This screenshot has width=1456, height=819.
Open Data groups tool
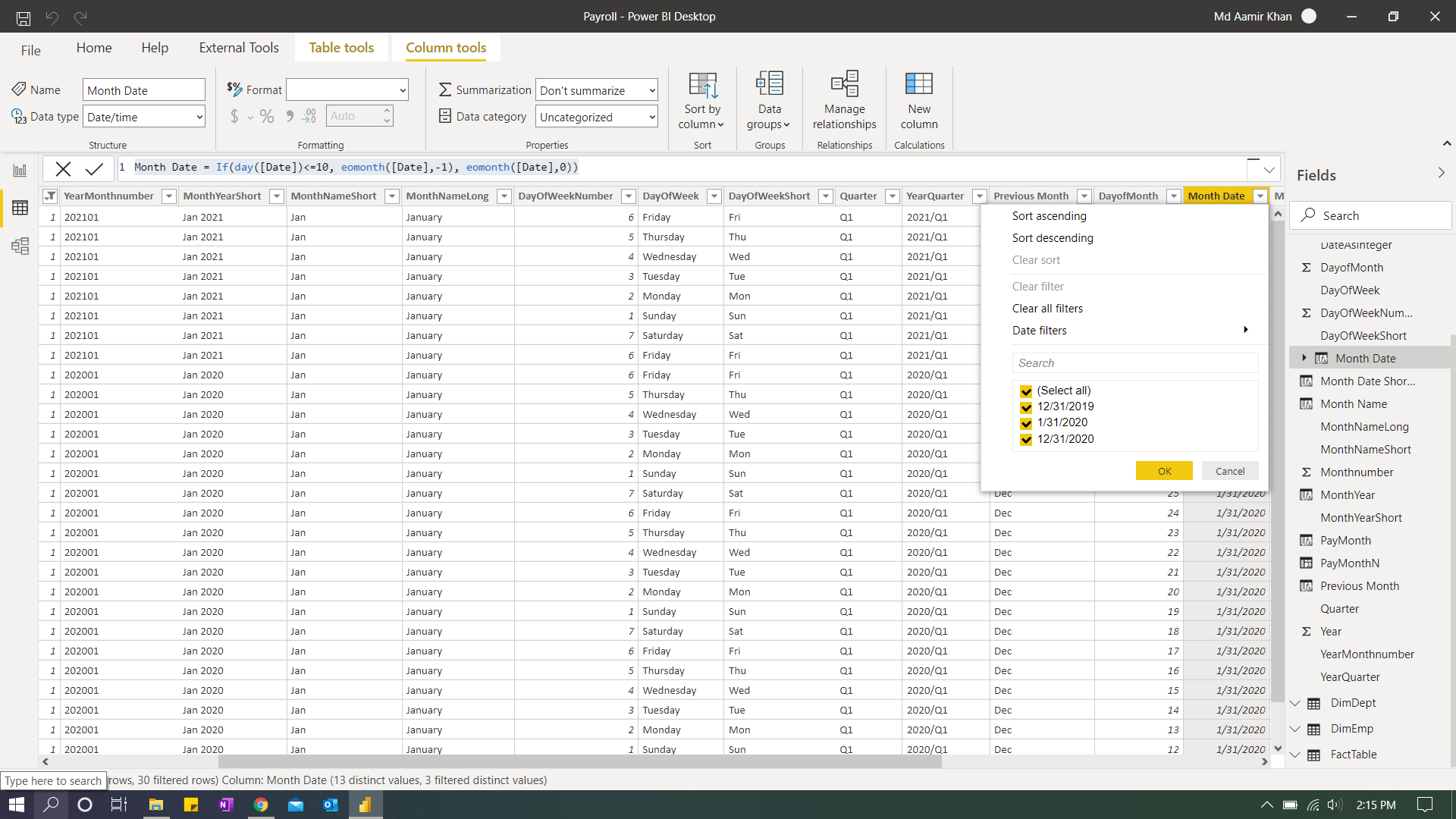pos(769,102)
